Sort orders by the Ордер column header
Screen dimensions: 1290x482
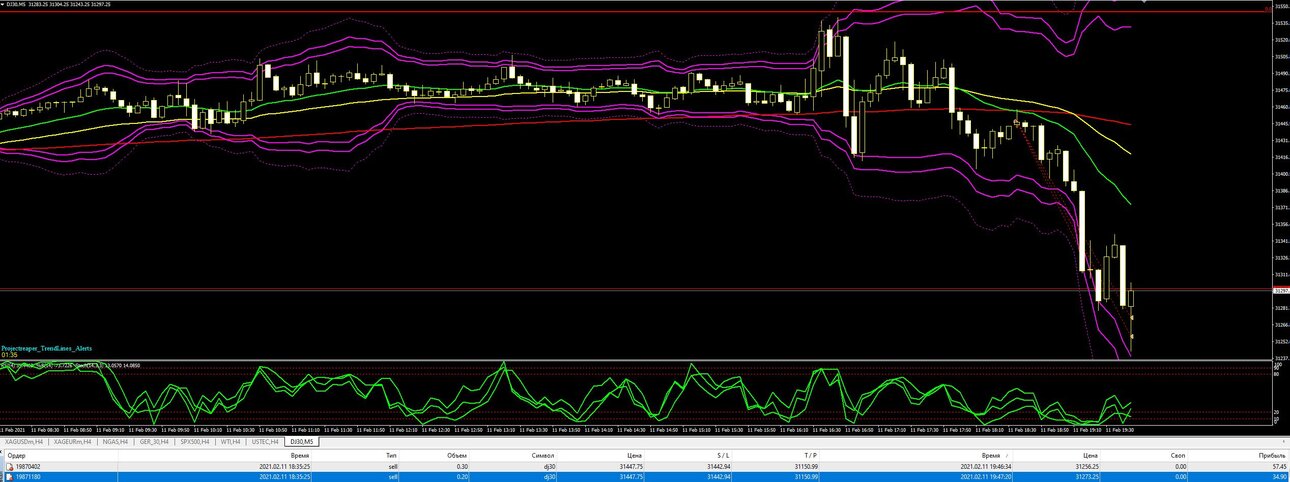pos(16,454)
